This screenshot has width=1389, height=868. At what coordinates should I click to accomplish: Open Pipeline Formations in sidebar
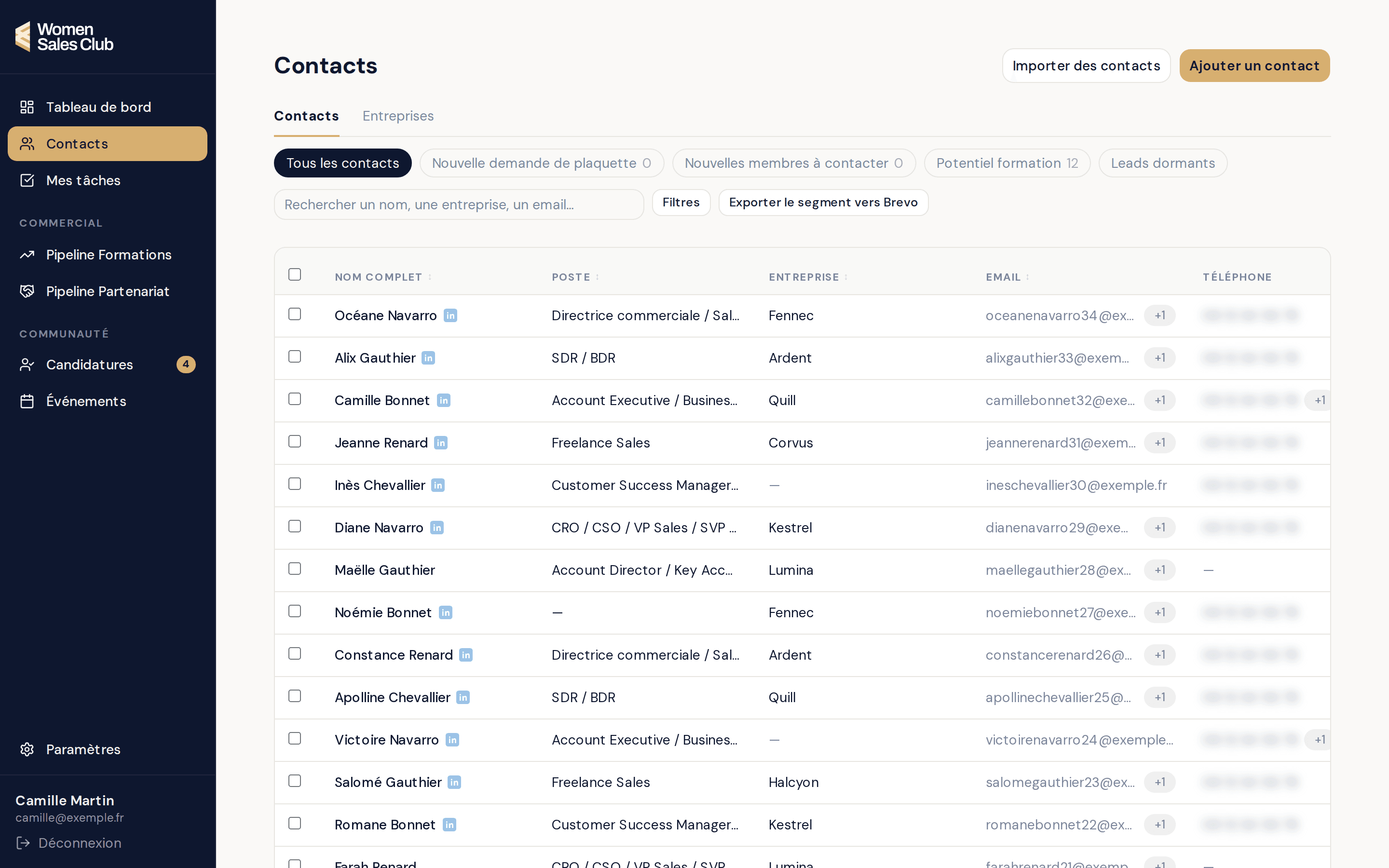pos(108,255)
